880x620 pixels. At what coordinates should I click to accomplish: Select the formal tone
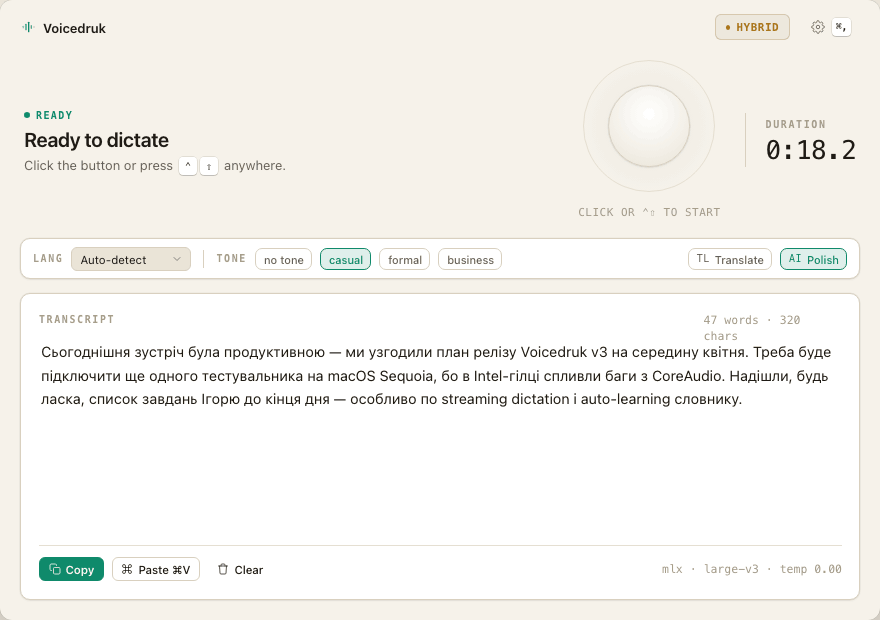(x=404, y=259)
